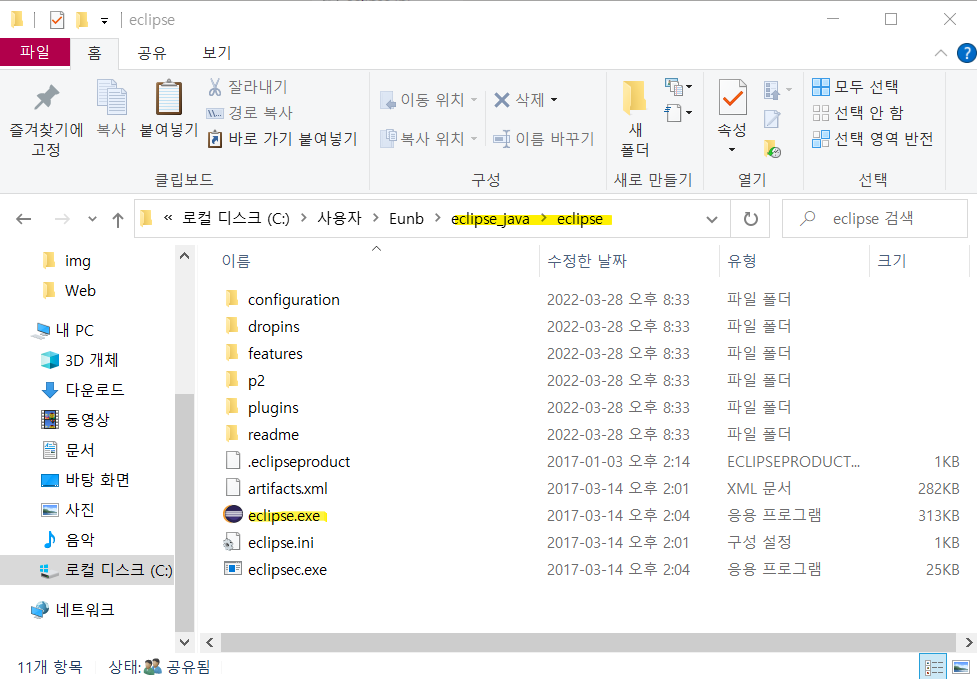
Task: Select the eclipse.ini file icon
Action: 232,542
